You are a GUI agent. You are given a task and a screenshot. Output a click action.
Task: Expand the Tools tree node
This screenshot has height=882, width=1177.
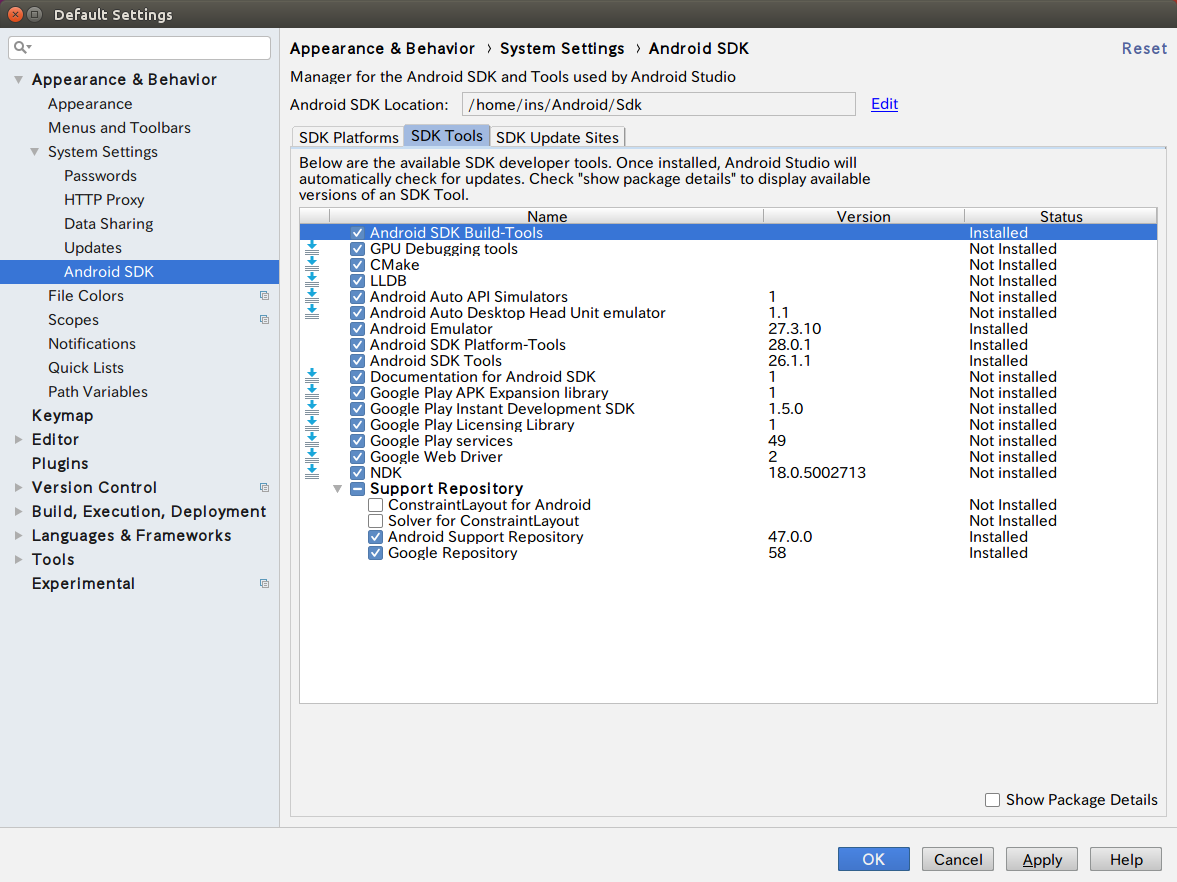(x=18, y=560)
